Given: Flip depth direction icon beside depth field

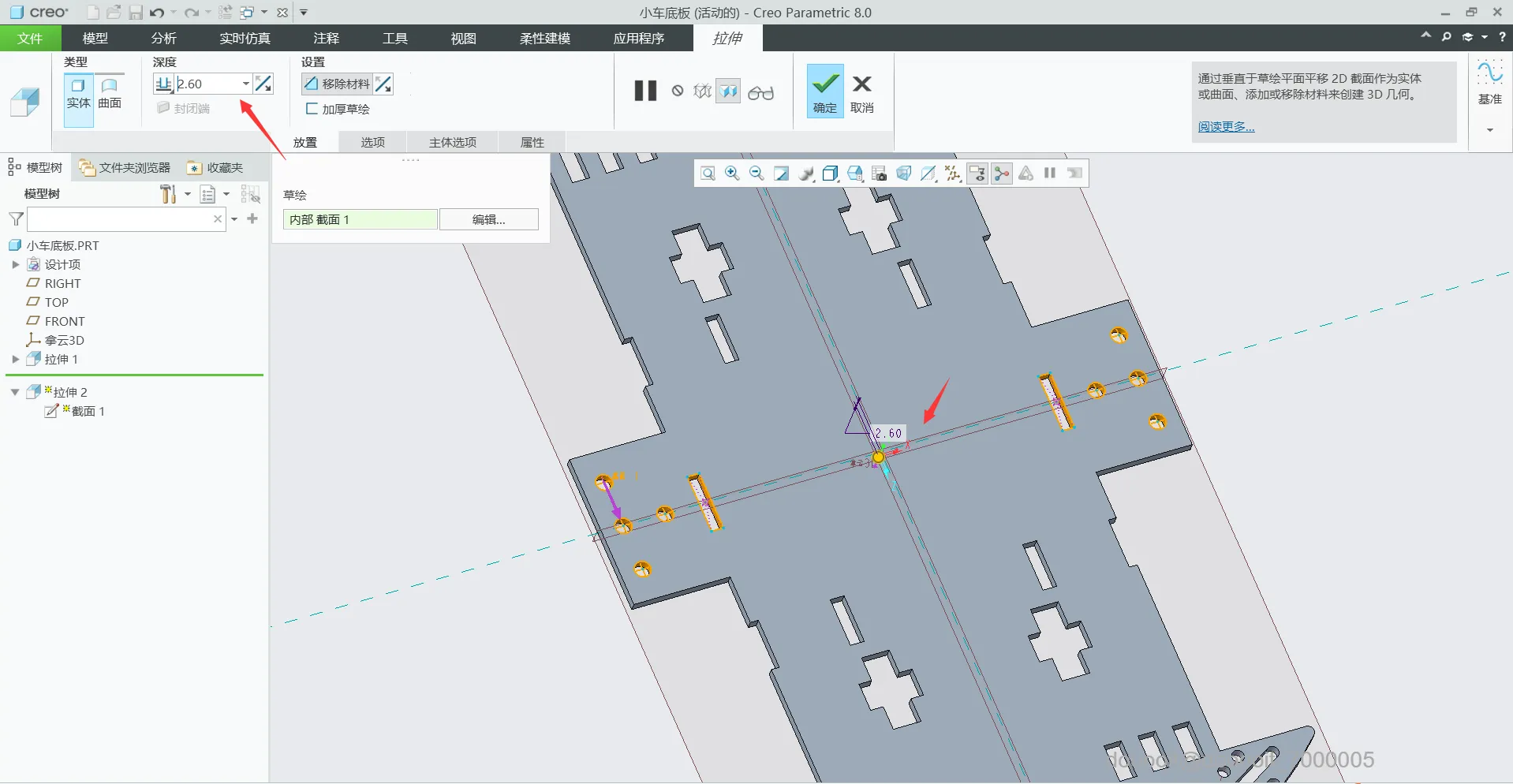Looking at the screenshot, I should point(263,84).
